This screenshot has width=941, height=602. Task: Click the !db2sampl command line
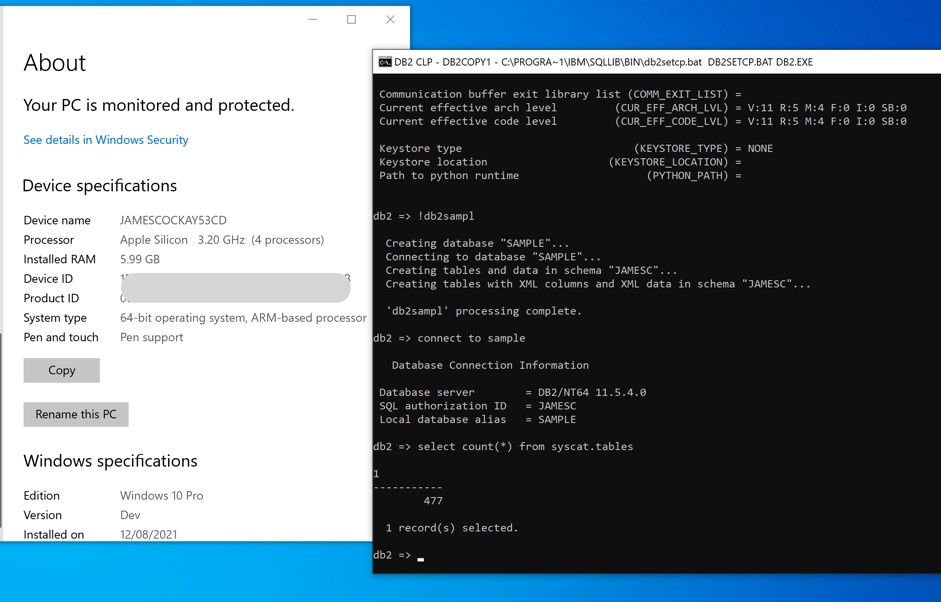(424, 216)
